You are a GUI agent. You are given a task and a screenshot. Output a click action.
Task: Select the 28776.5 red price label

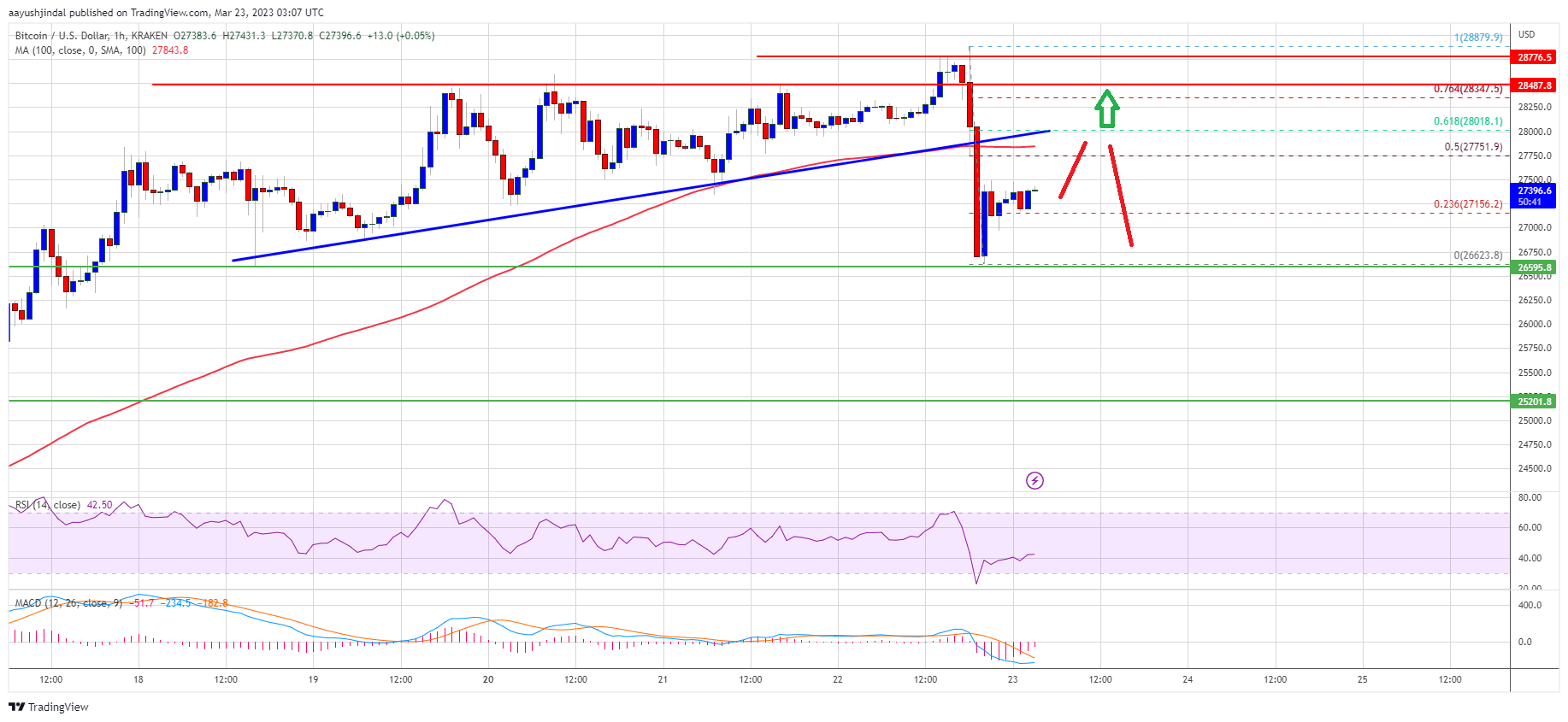pyautogui.click(x=1534, y=57)
